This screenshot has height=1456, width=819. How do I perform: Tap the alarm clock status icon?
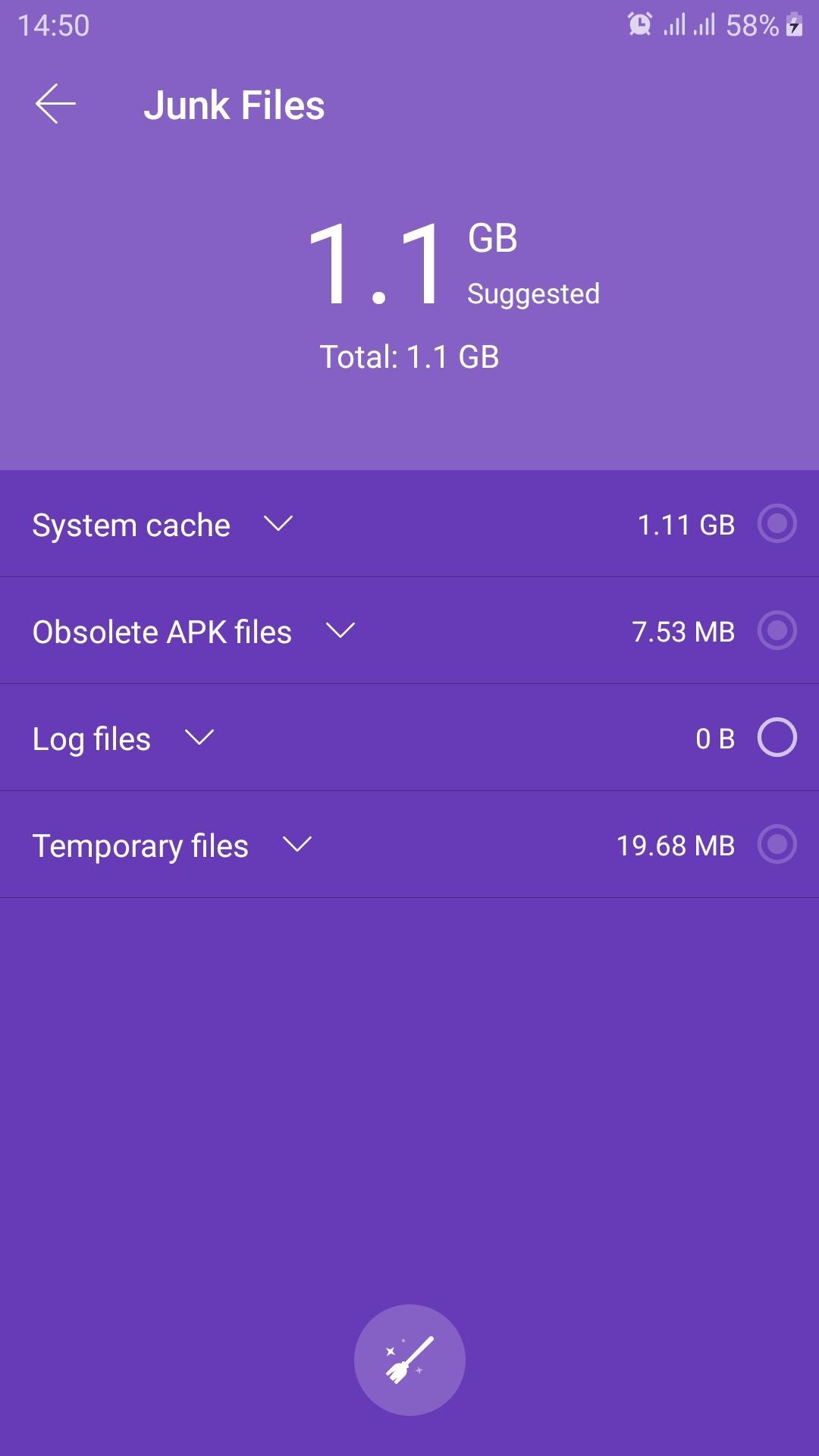[640, 24]
